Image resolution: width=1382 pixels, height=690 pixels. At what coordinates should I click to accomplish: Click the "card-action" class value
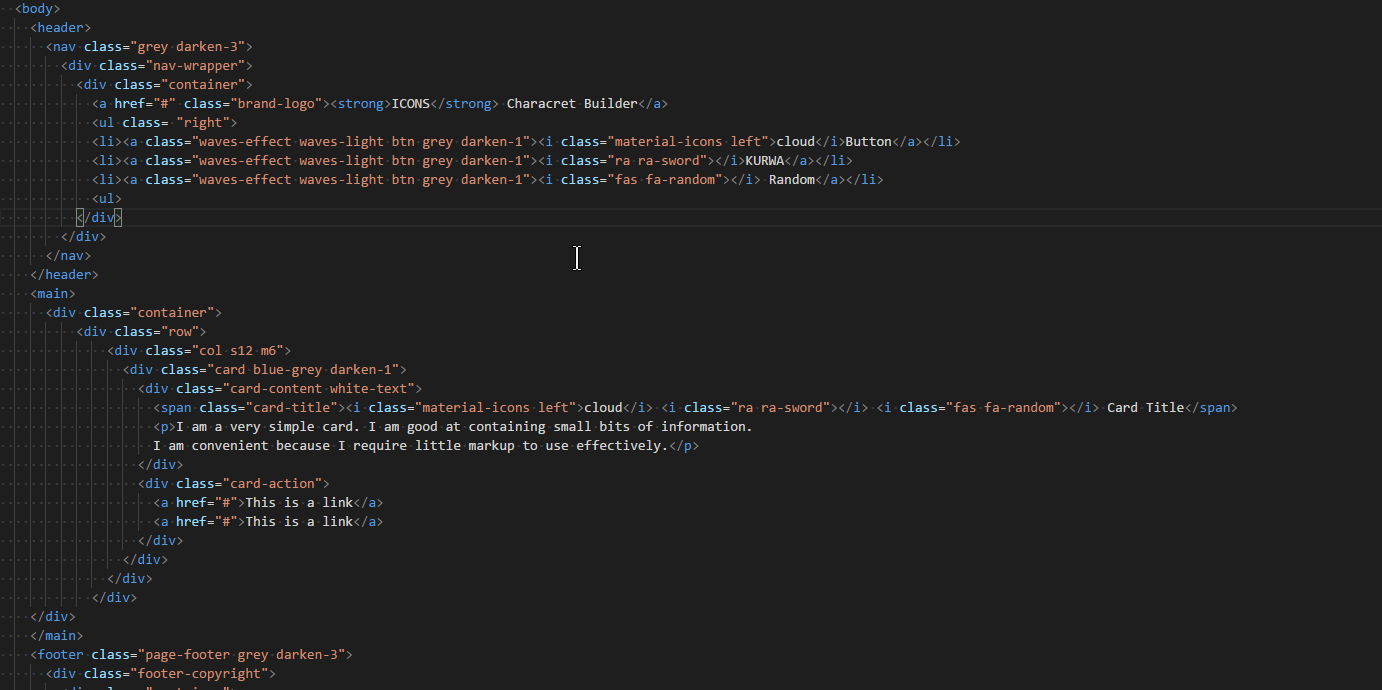click(x=272, y=483)
